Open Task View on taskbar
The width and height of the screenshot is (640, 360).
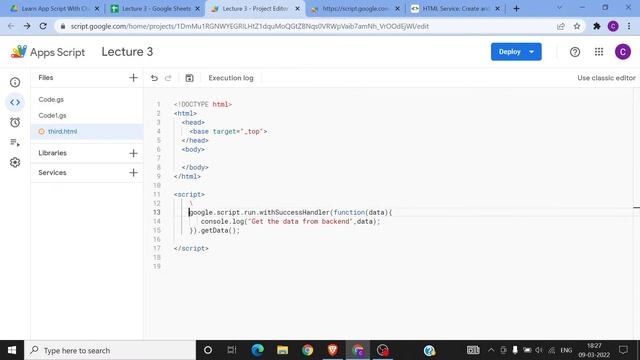(x=232, y=350)
